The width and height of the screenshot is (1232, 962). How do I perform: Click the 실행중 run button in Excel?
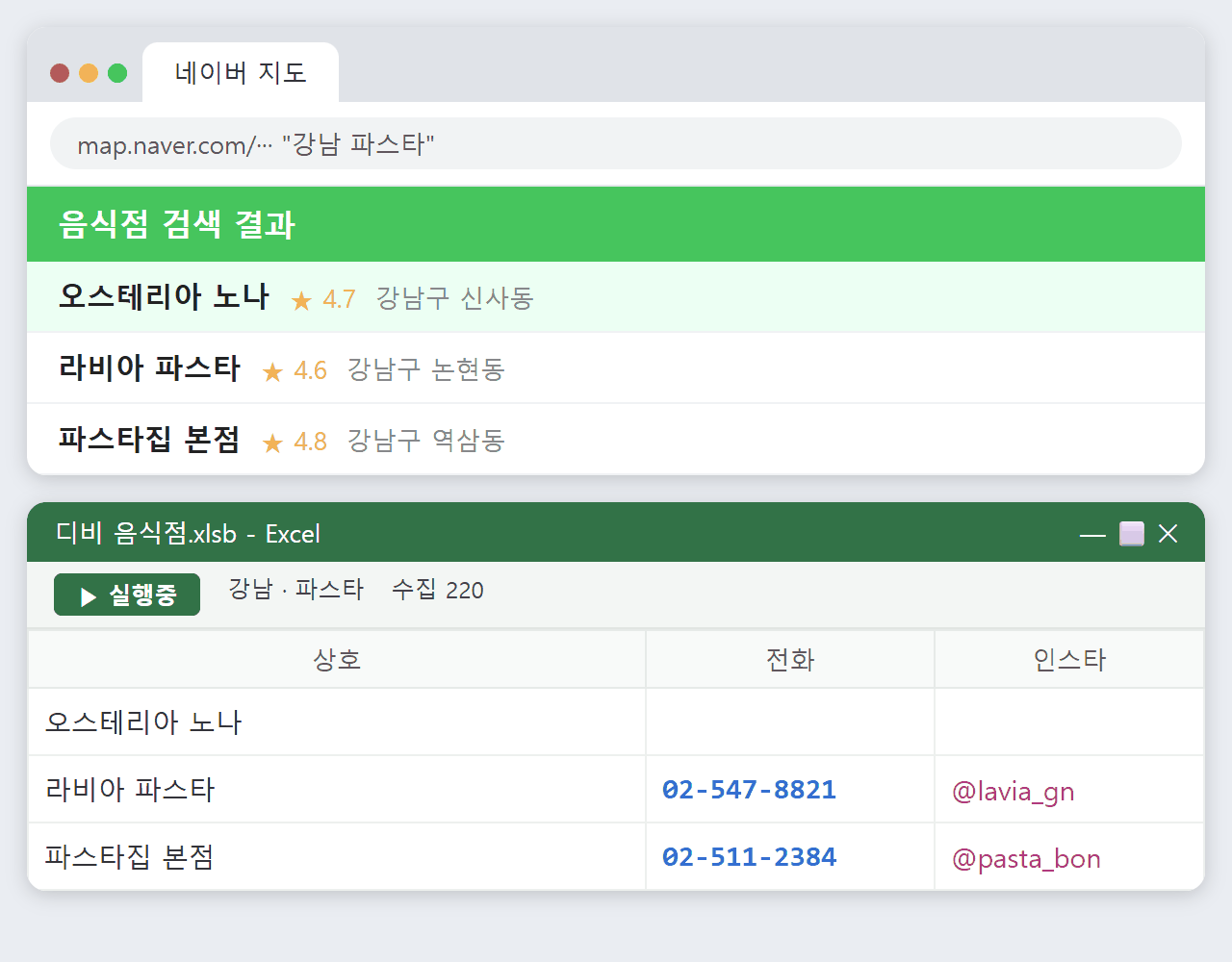pos(127,595)
